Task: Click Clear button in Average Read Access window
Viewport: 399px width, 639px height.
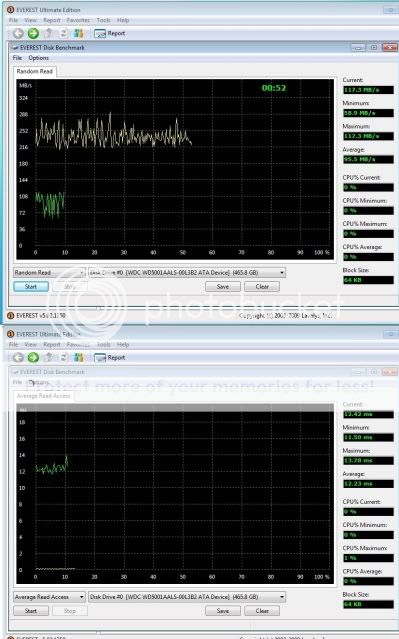Action: coord(262,611)
